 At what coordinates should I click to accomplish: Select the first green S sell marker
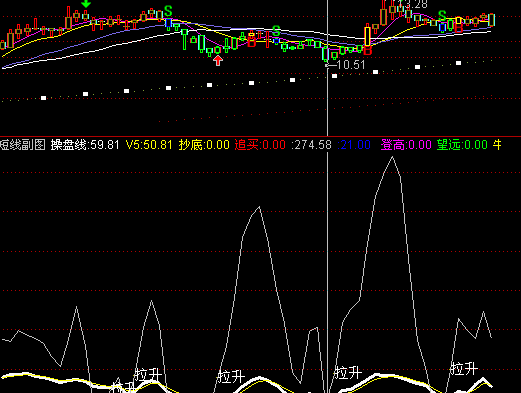tap(168, 11)
